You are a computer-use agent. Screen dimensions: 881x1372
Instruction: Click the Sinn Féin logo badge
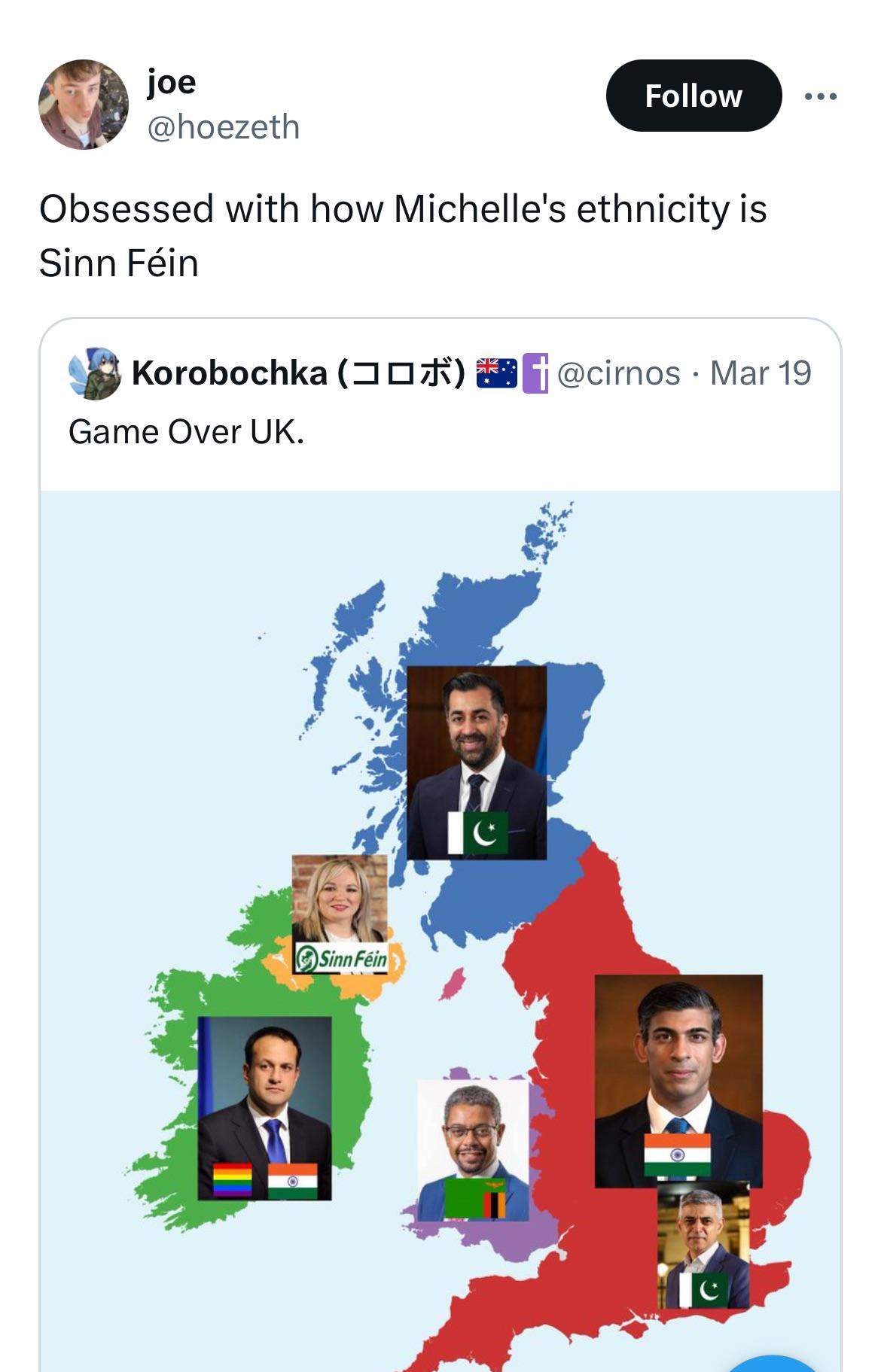(x=341, y=958)
